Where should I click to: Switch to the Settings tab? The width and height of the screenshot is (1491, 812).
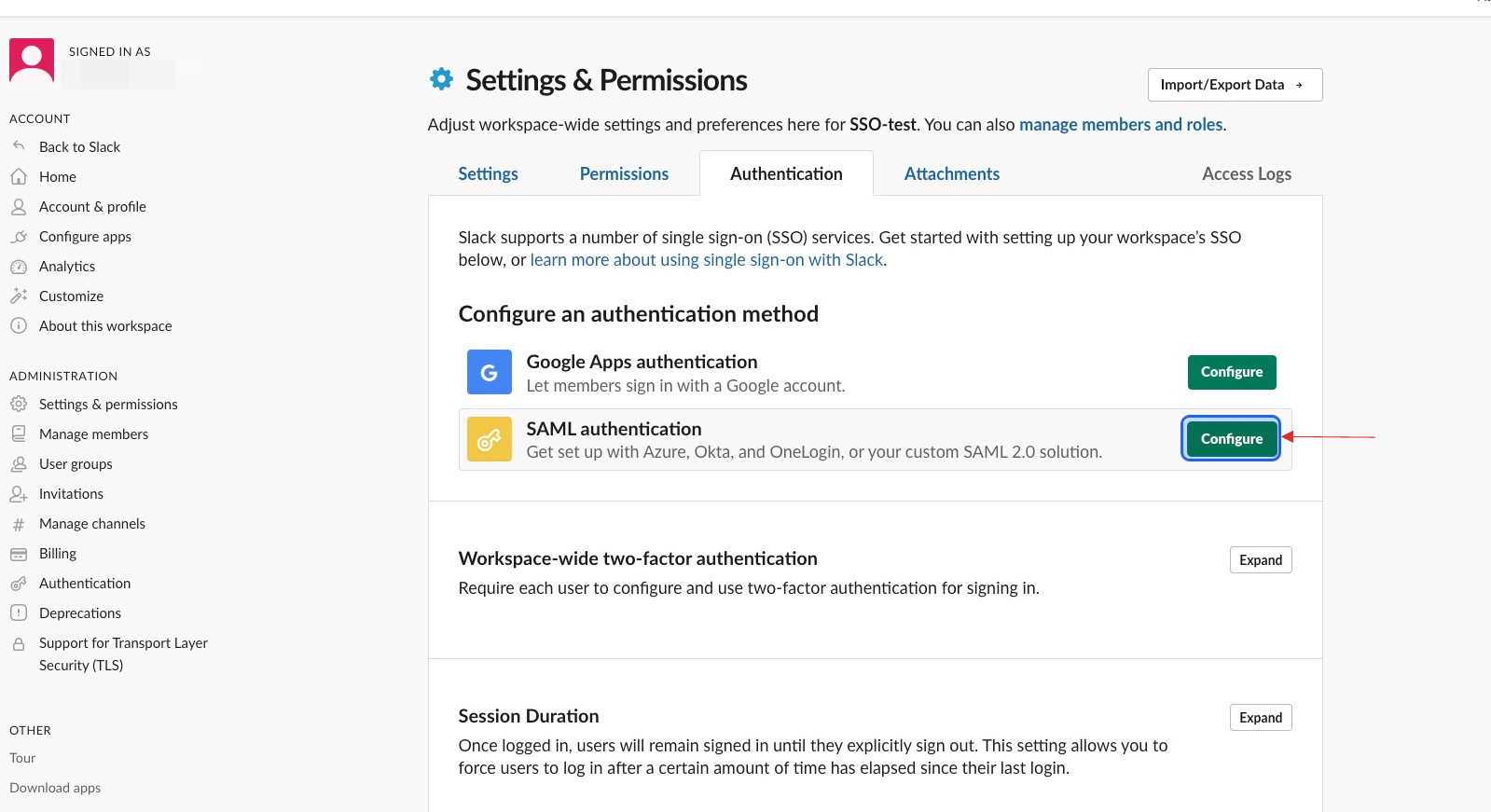pyautogui.click(x=488, y=173)
